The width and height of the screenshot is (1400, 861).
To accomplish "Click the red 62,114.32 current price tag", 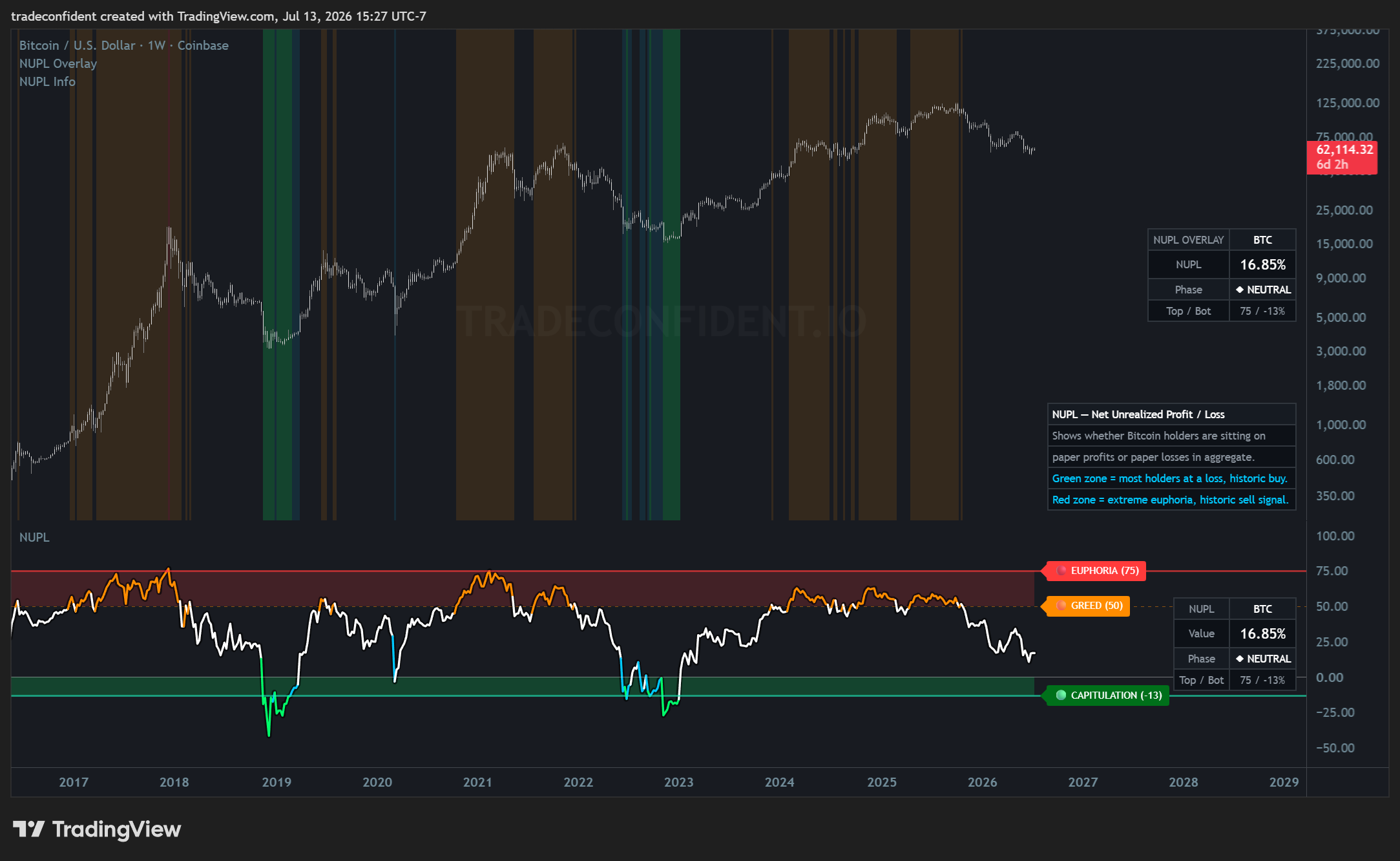I will coord(1343,157).
